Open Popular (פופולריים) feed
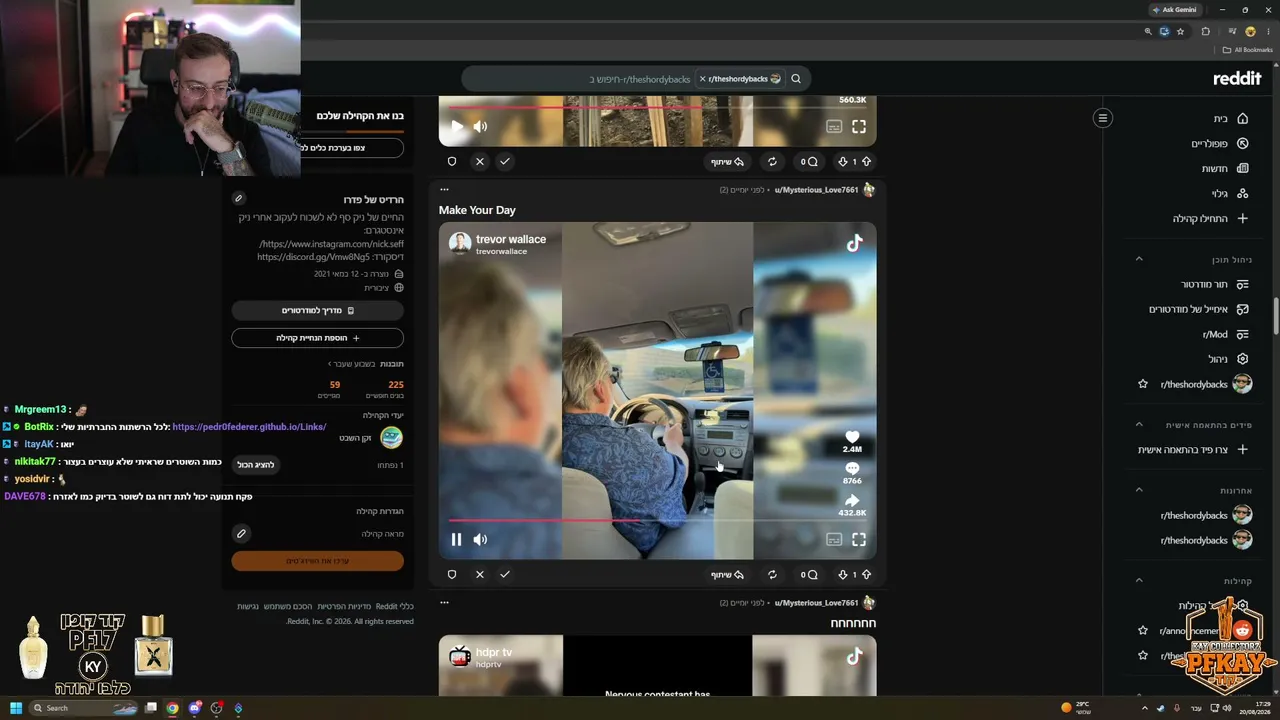The width and height of the screenshot is (1280, 720). click(x=1219, y=143)
